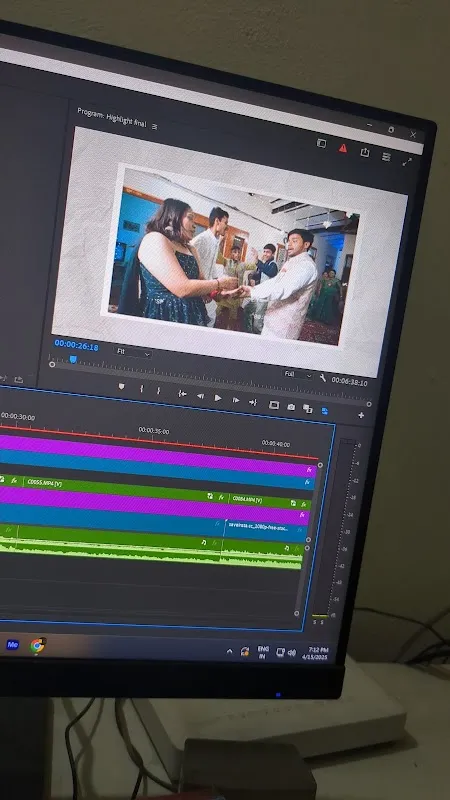Open the button editor plus icon

(361, 415)
